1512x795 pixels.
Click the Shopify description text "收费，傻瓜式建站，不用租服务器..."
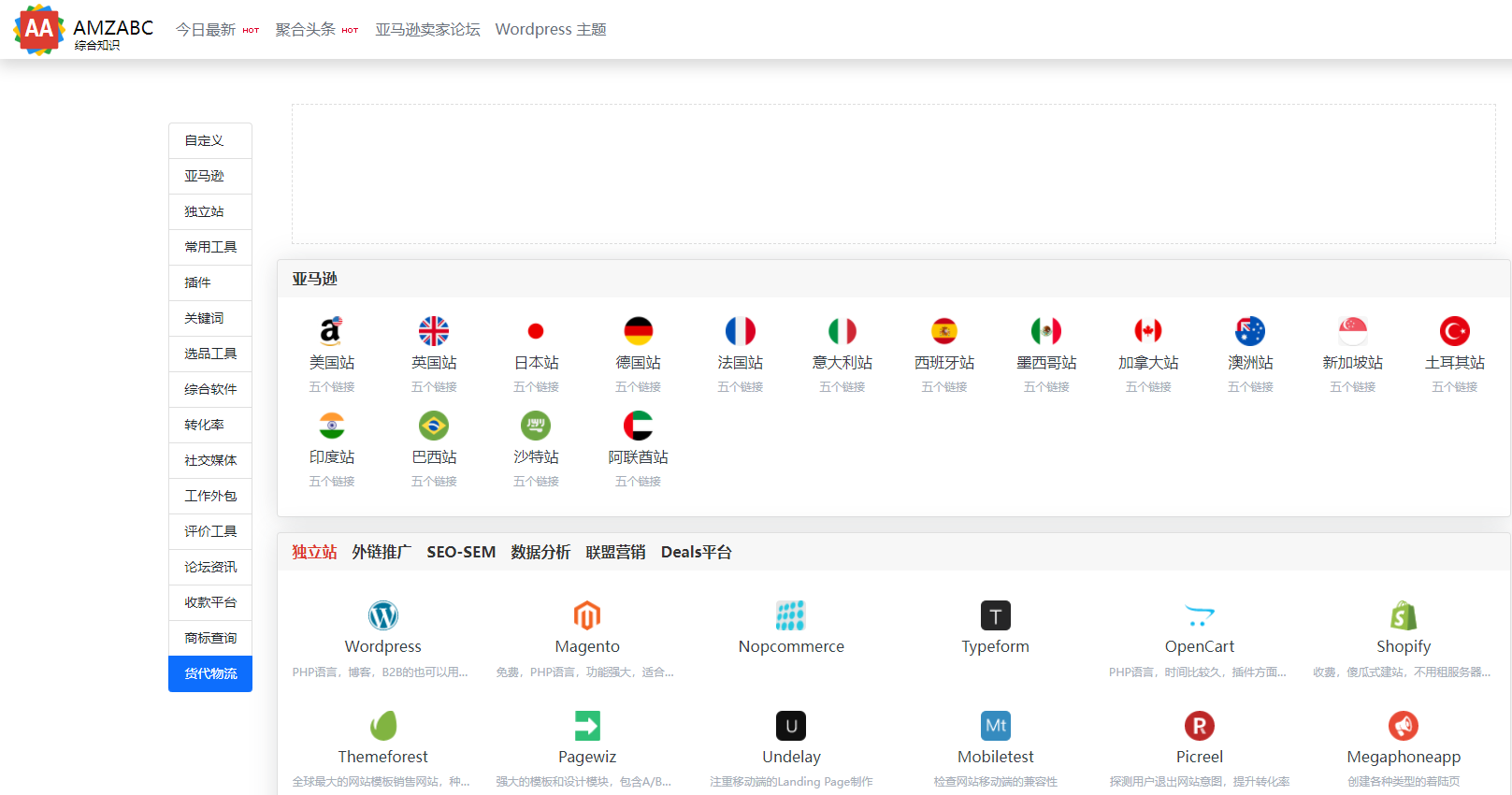(x=1402, y=672)
